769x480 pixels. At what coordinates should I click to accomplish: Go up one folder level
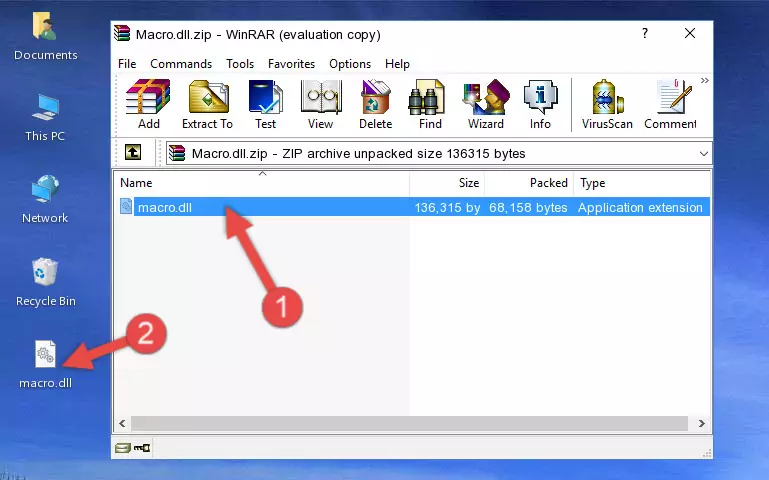[133, 153]
